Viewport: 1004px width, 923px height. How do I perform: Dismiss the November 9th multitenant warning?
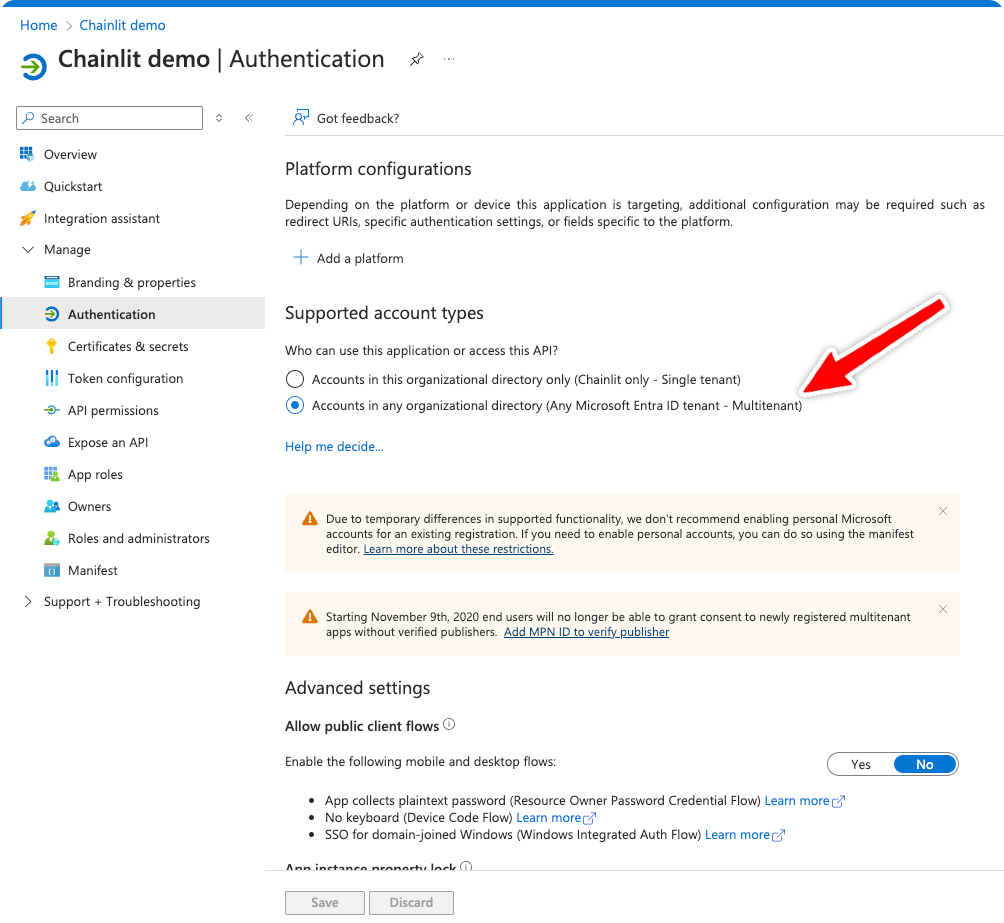(x=943, y=609)
